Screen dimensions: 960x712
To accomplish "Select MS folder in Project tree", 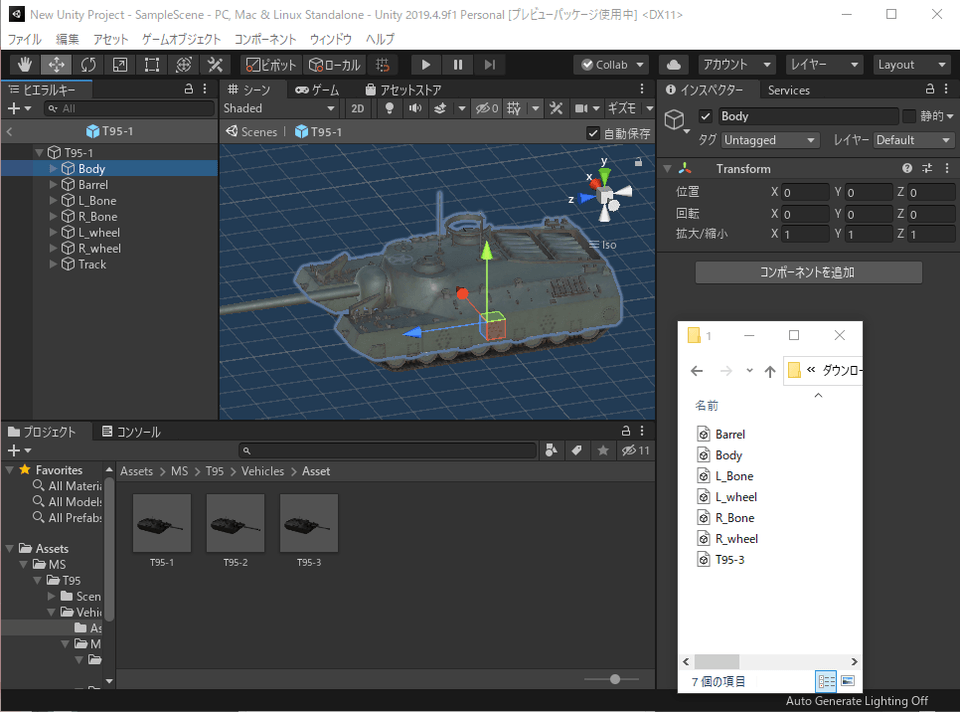I will 57,564.
